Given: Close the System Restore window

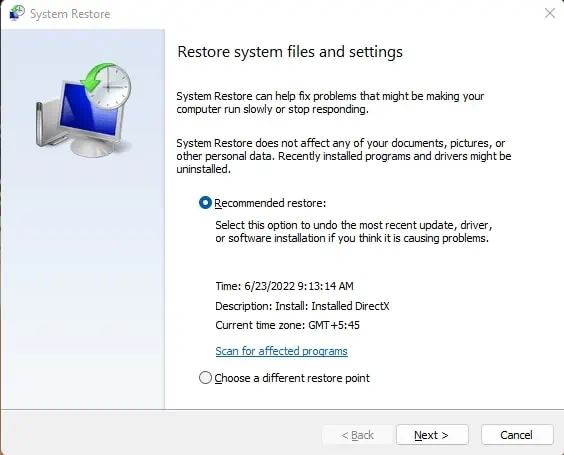Looking at the screenshot, I should pyautogui.click(x=550, y=13).
